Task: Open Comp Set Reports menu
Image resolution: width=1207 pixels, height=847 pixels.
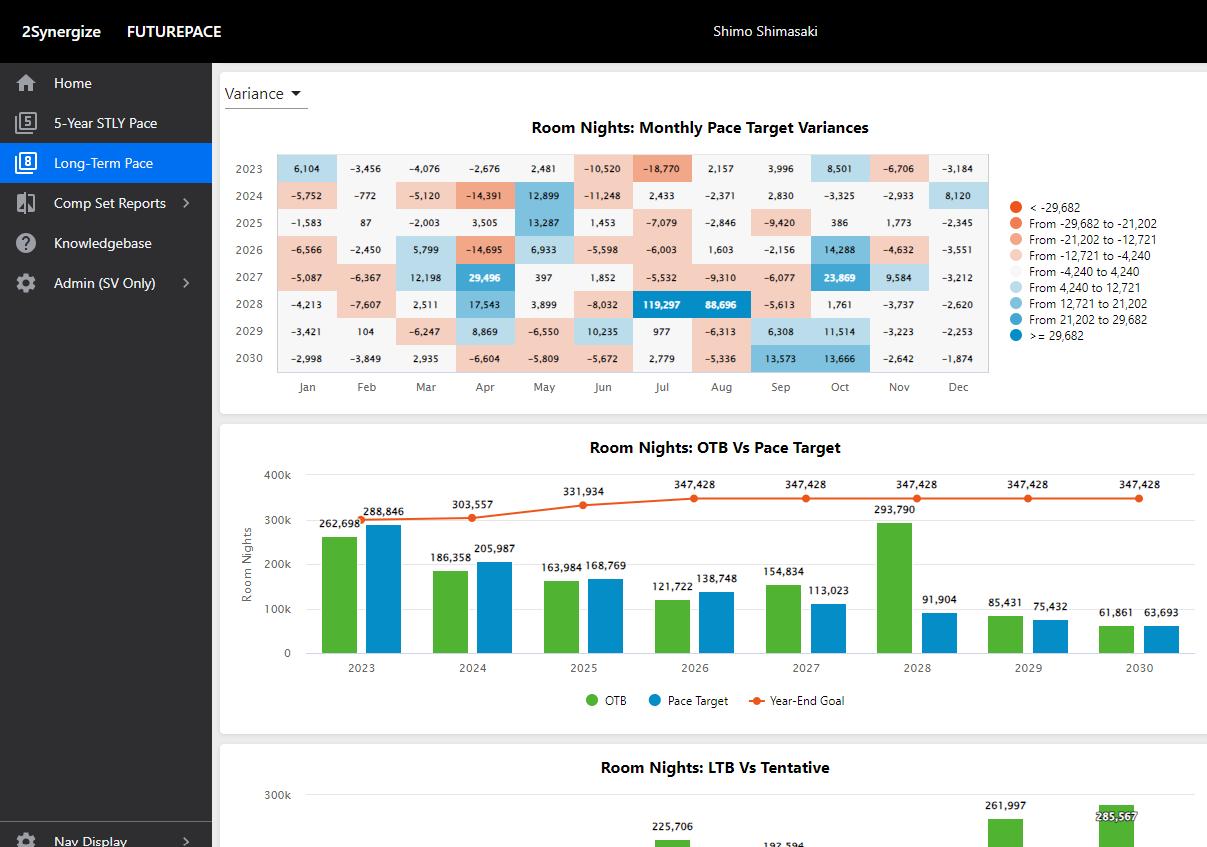Action: [106, 203]
